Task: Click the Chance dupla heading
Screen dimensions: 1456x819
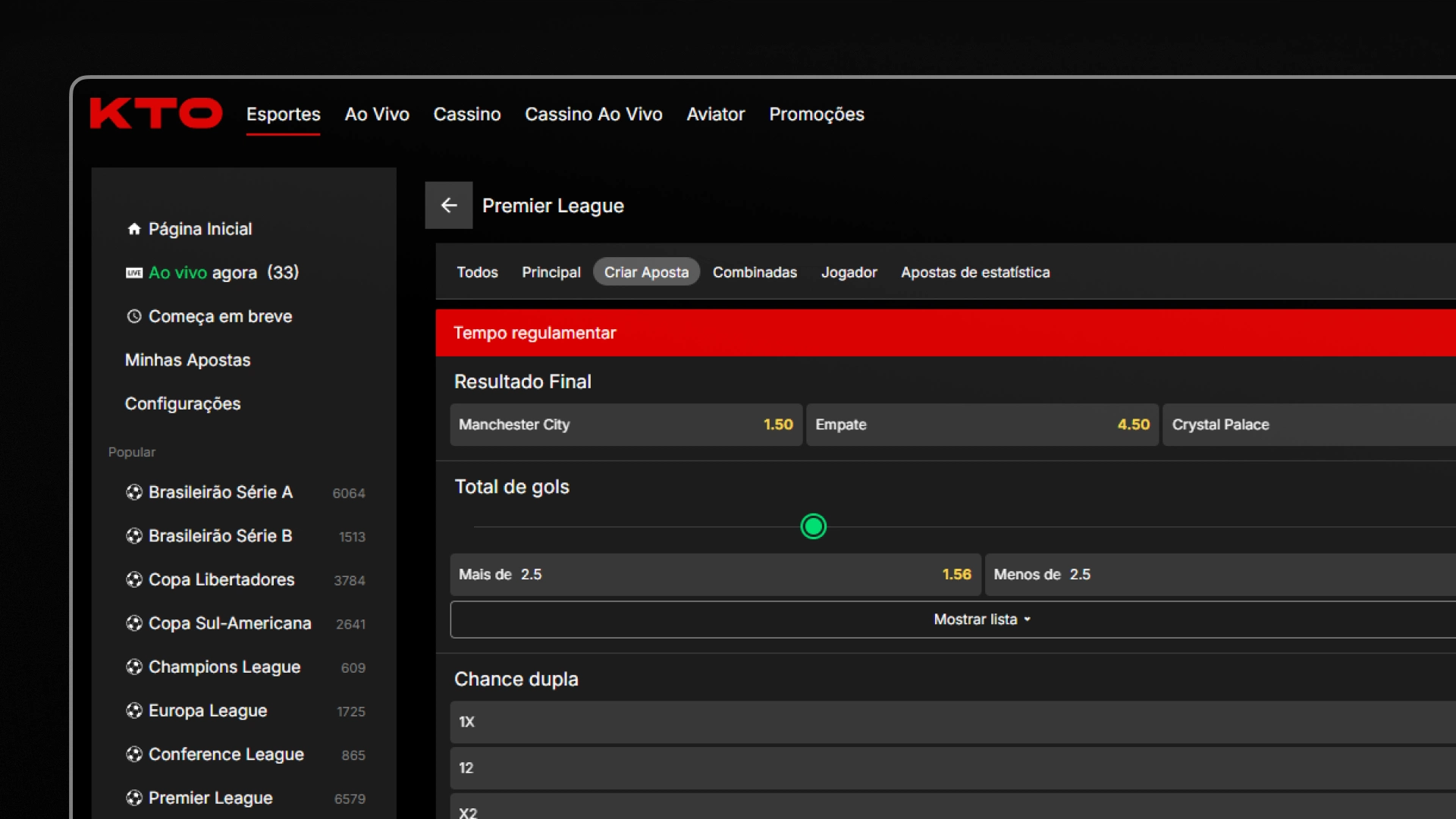Action: tap(516, 679)
